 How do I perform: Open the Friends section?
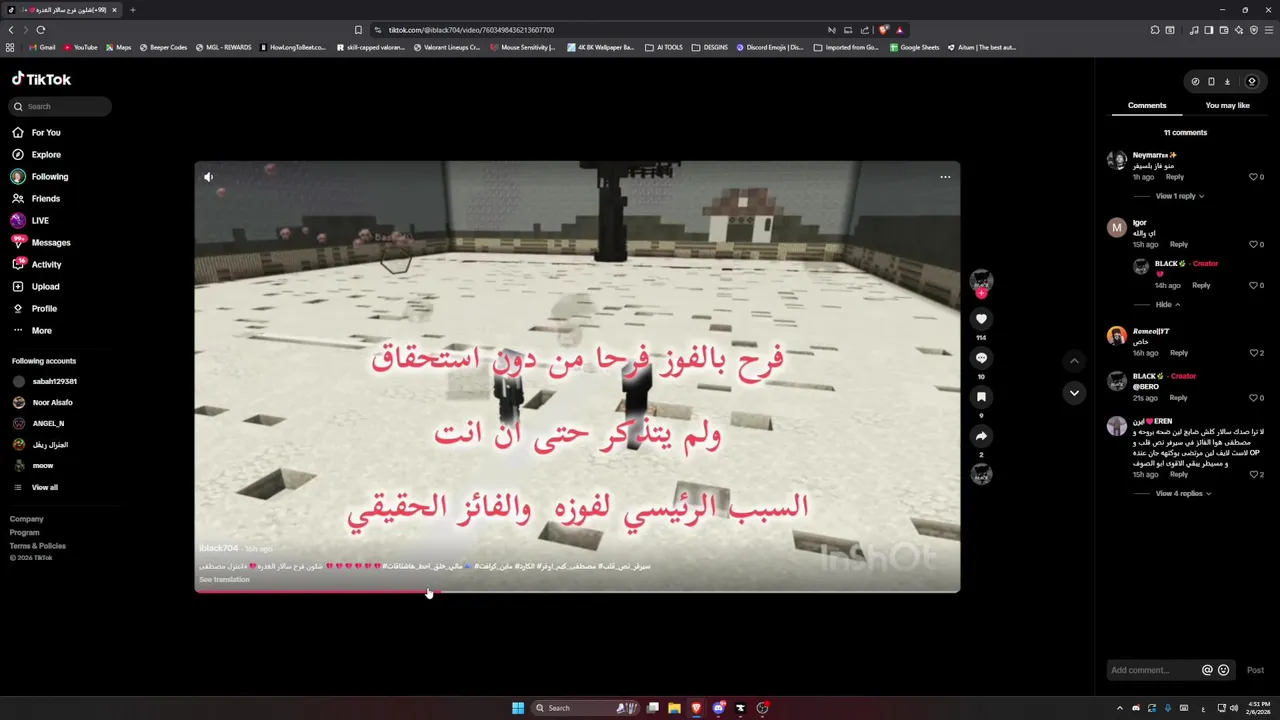[36, 199]
